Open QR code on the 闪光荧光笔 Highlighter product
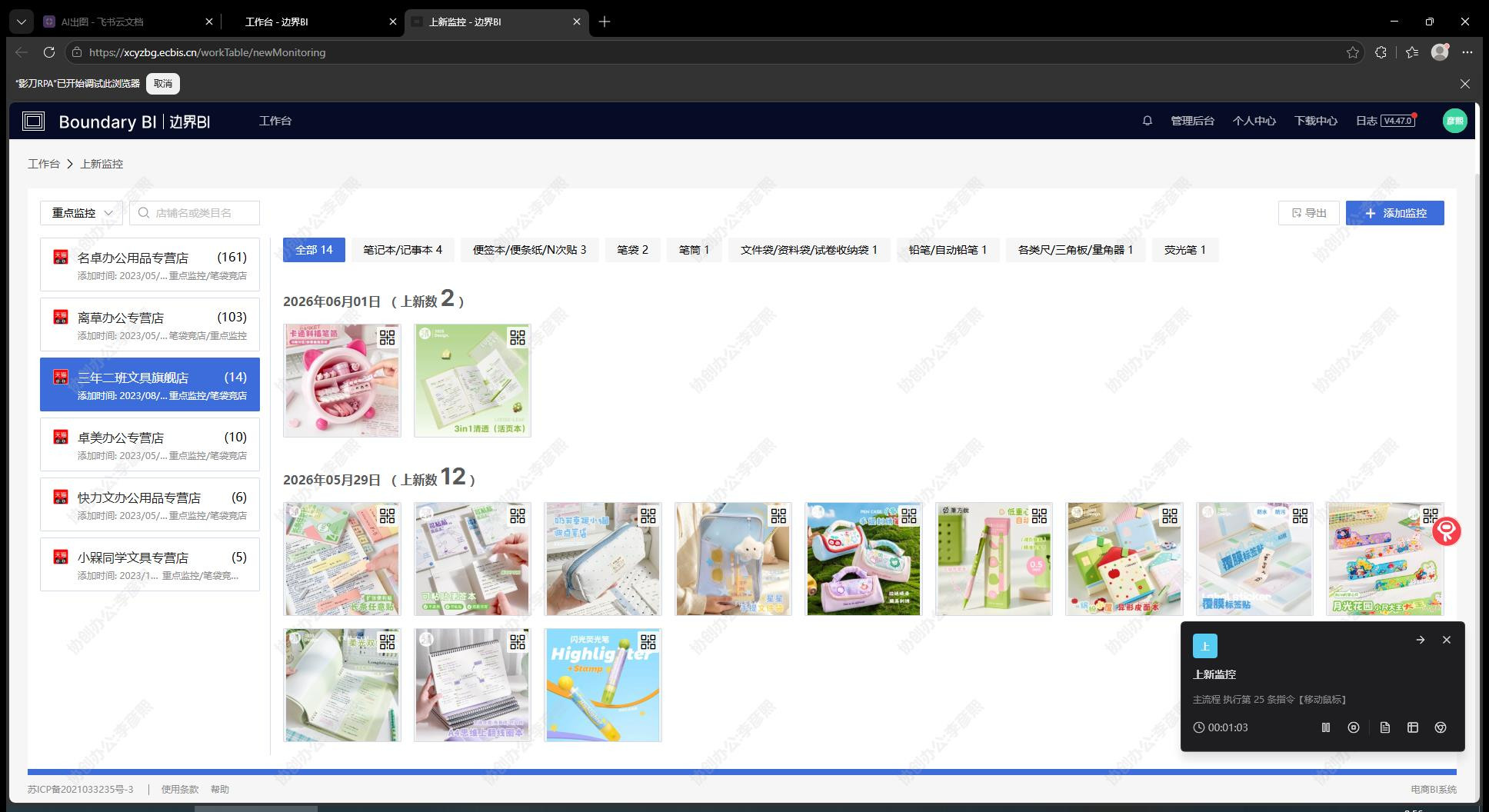The image size is (1489, 812). pos(648,641)
